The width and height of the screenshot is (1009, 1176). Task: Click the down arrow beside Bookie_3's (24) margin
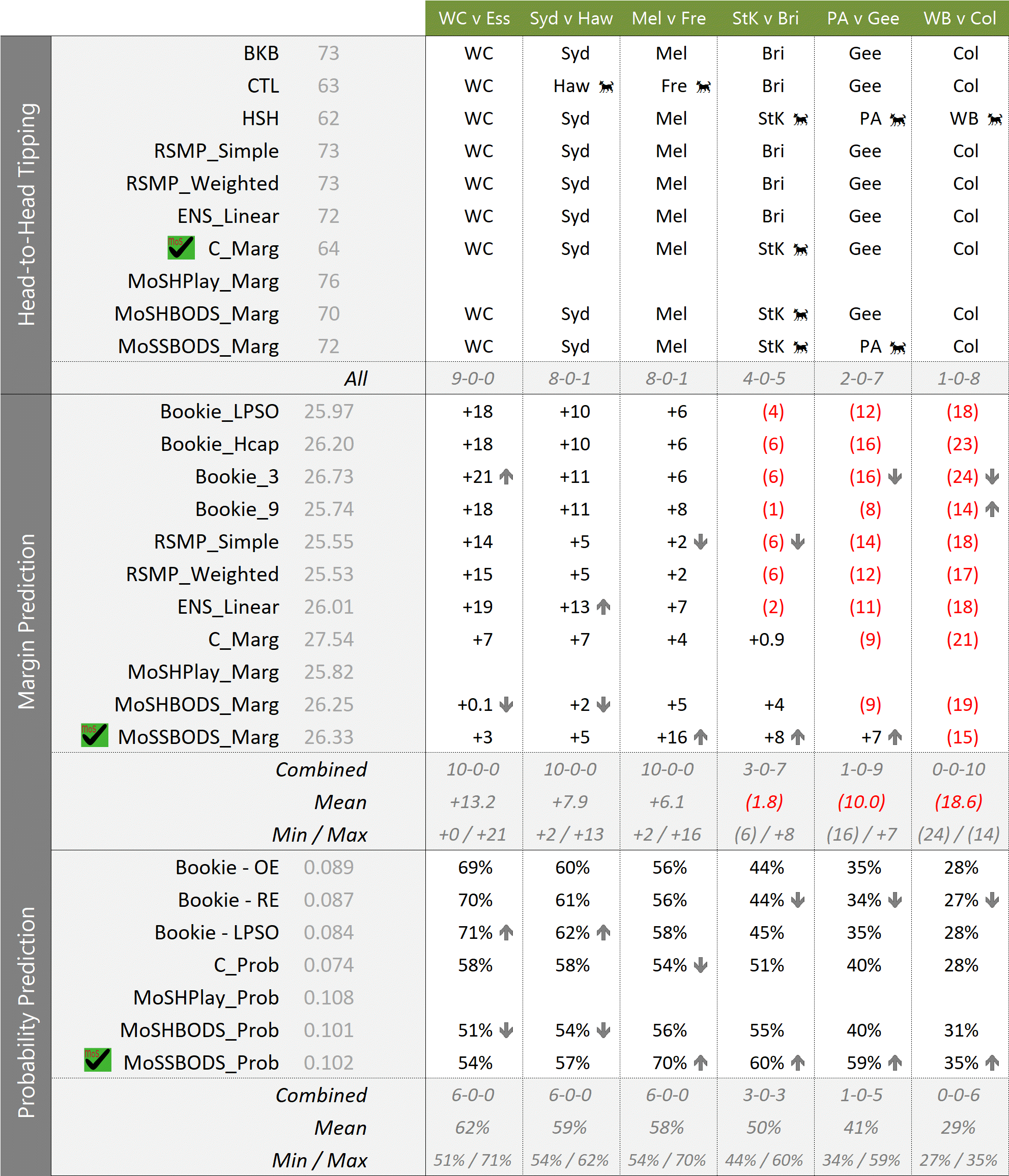pyautogui.click(x=992, y=477)
